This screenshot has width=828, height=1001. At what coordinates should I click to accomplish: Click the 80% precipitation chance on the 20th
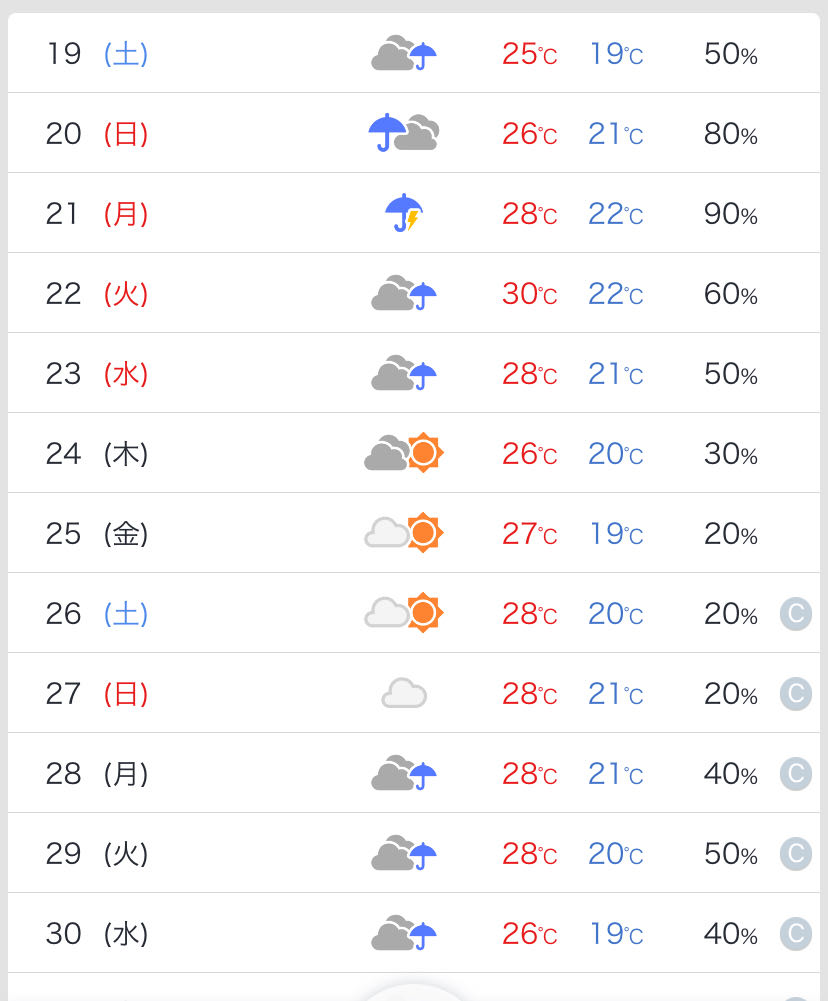tap(730, 134)
